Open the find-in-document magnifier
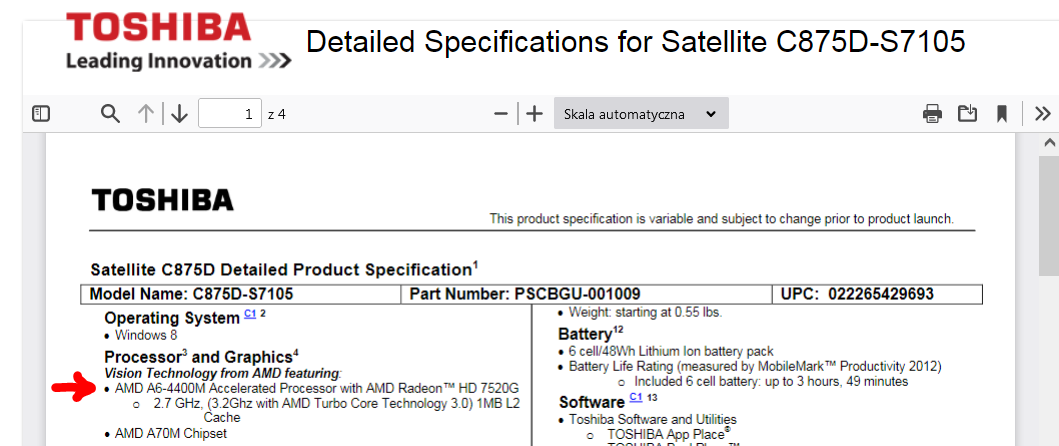Viewport: 1059px width, 446px height. [x=110, y=114]
